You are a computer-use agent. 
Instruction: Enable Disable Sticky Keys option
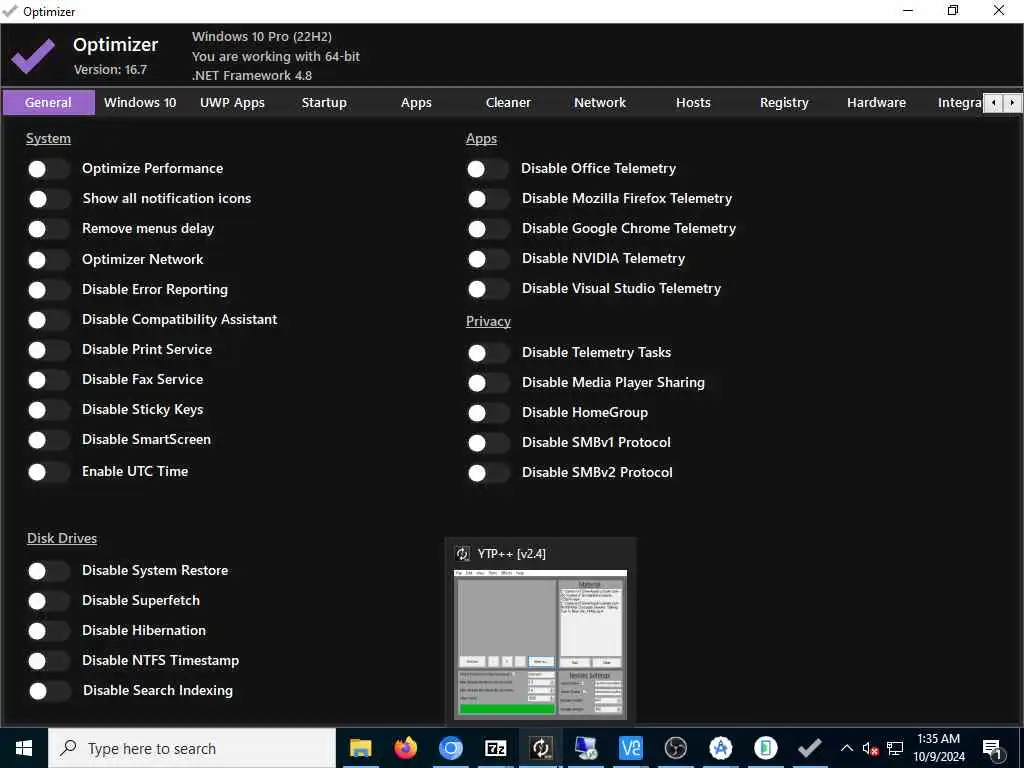tap(48, 409)
